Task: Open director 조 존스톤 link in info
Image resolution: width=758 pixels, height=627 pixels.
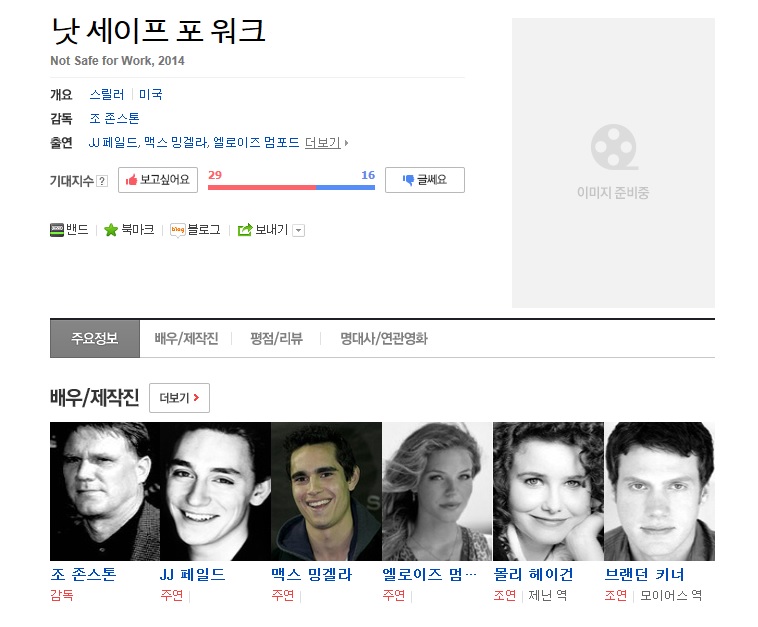Action: pos(114,119)
